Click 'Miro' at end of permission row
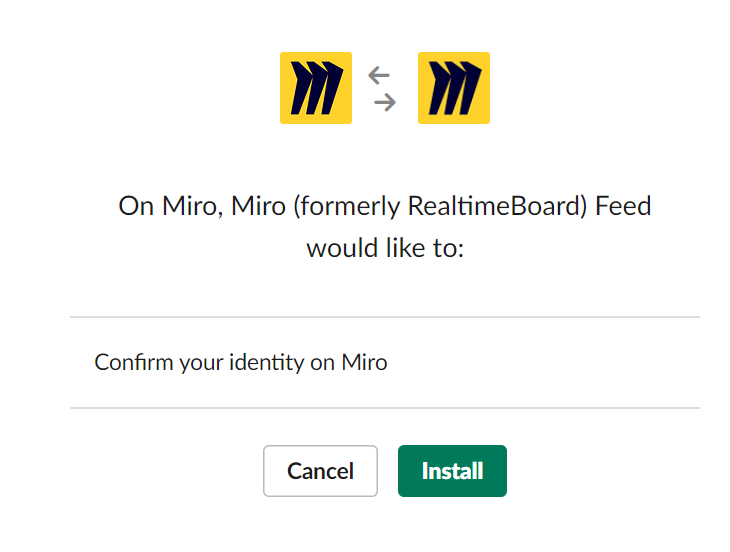The image size is (730, 552). pos(364,362)
